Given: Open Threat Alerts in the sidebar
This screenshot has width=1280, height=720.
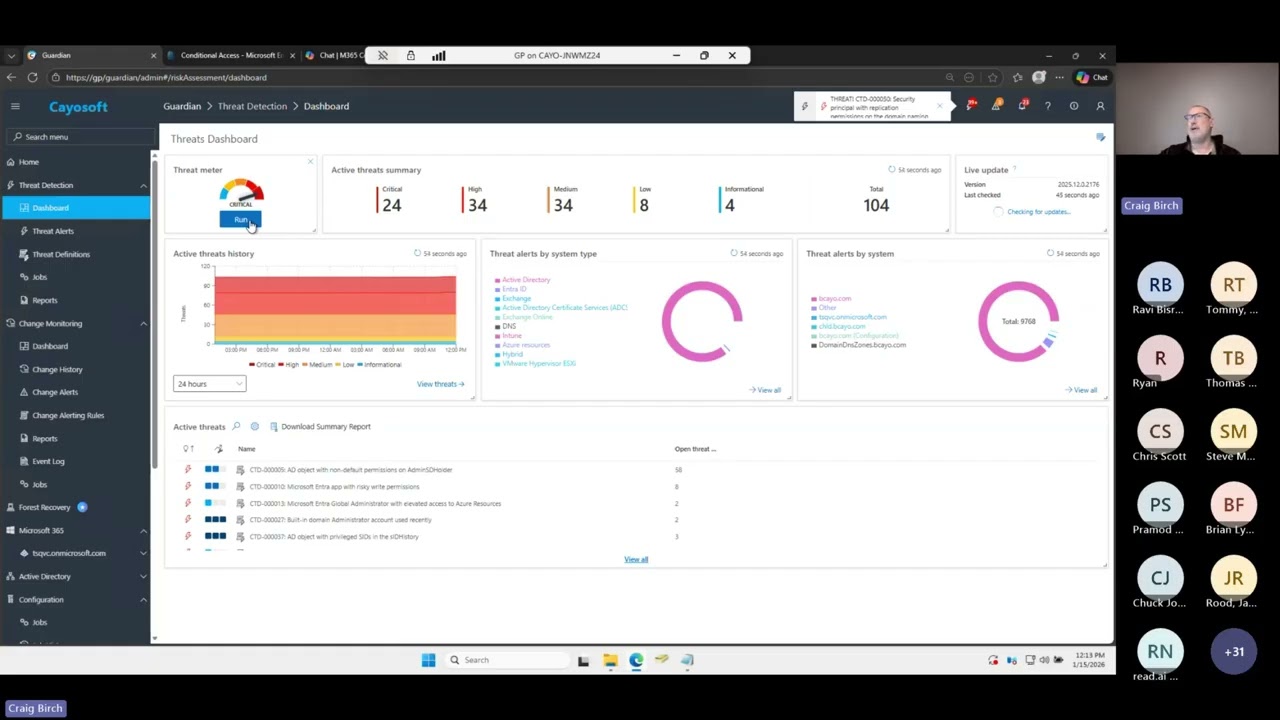Looking at the screenshot, I should tap(53, 231).
